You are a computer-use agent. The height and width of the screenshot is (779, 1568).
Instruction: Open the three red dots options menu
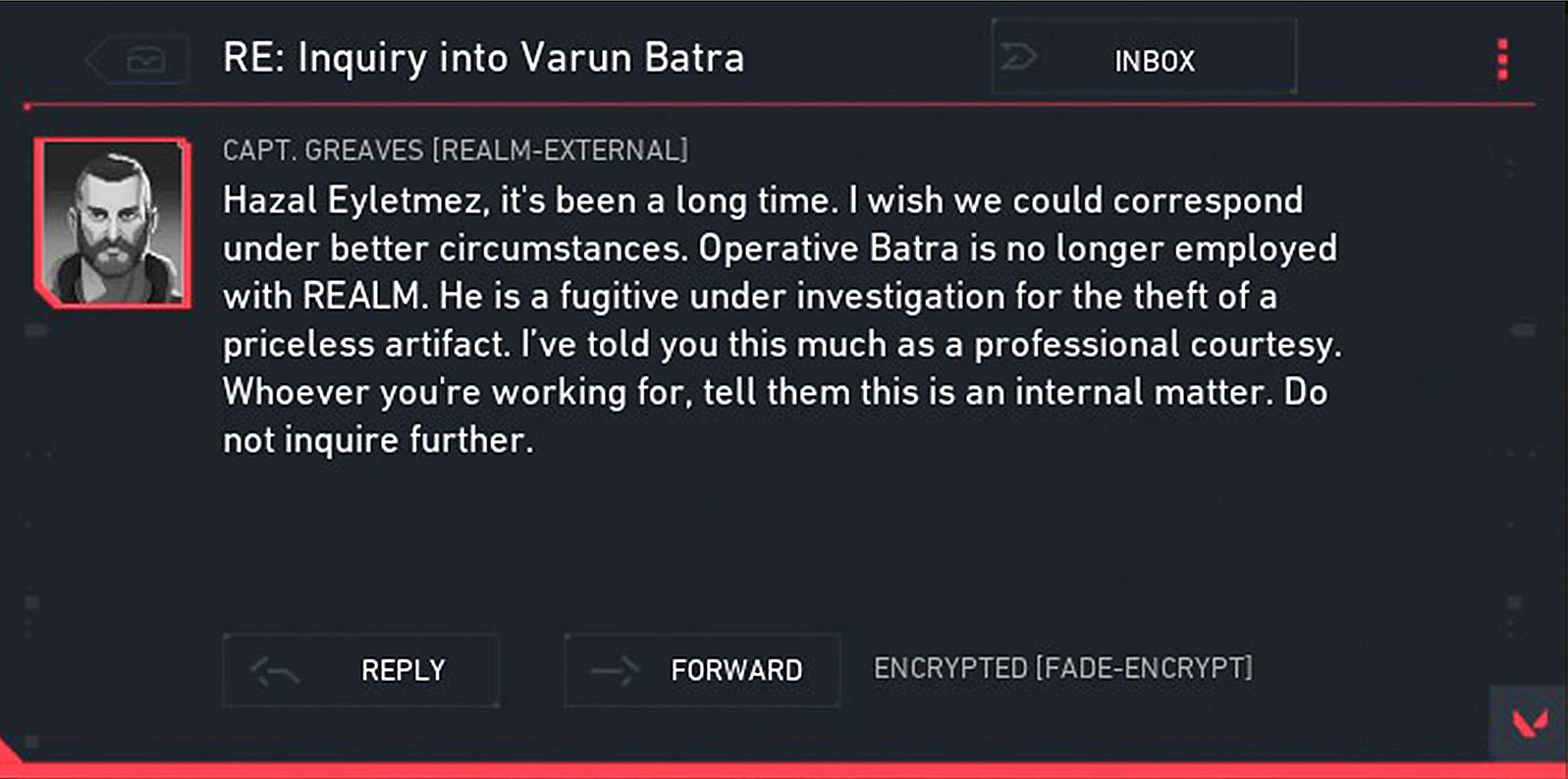(x=1502, y=60)
